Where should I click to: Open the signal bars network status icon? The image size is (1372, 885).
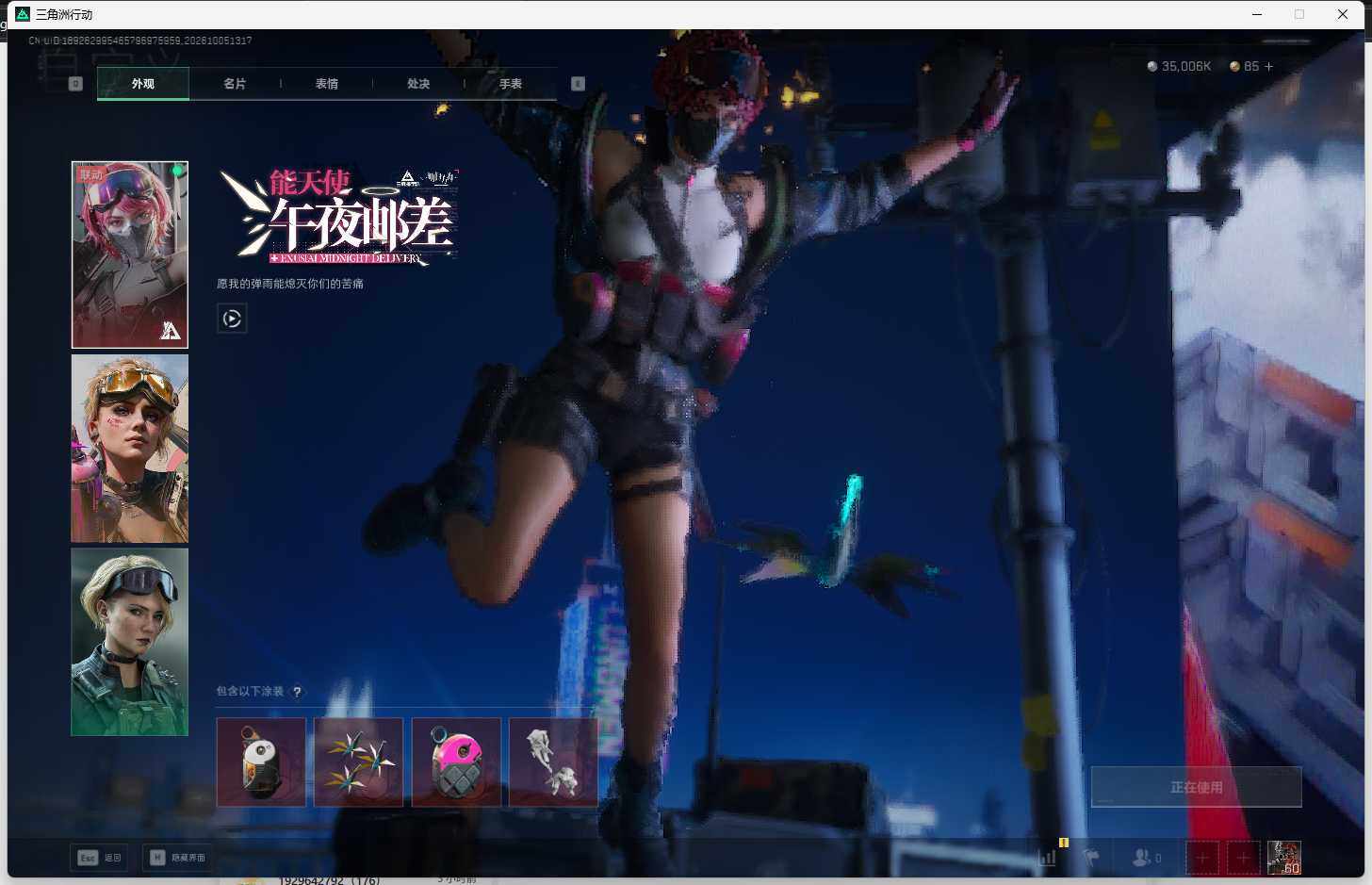point(1047,858)
